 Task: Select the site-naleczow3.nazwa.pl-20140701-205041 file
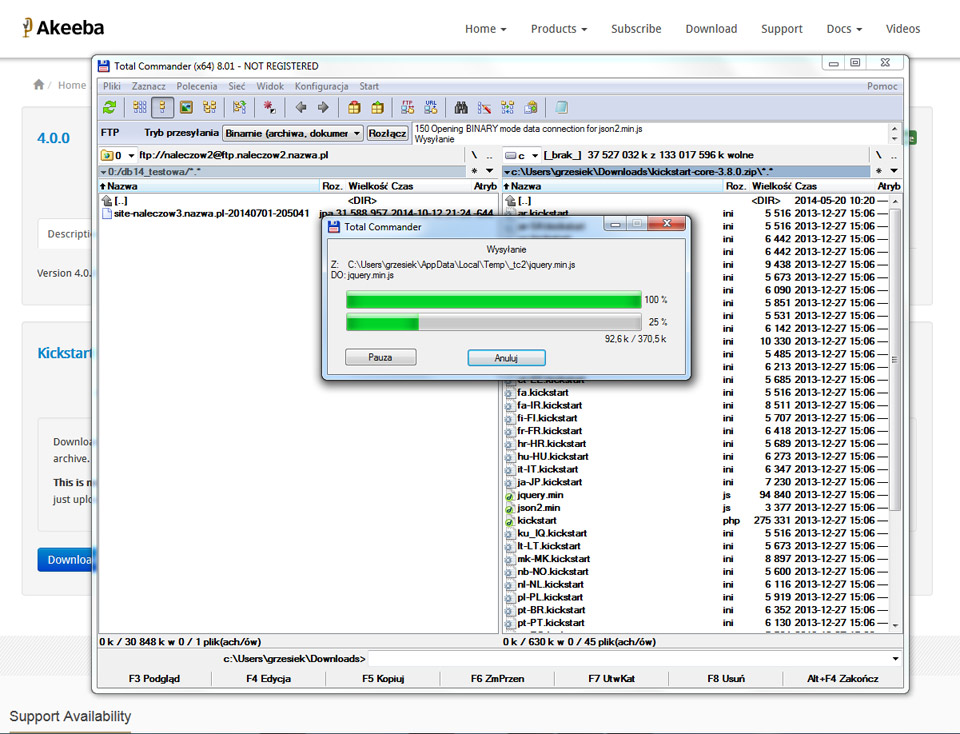[298, 213]
